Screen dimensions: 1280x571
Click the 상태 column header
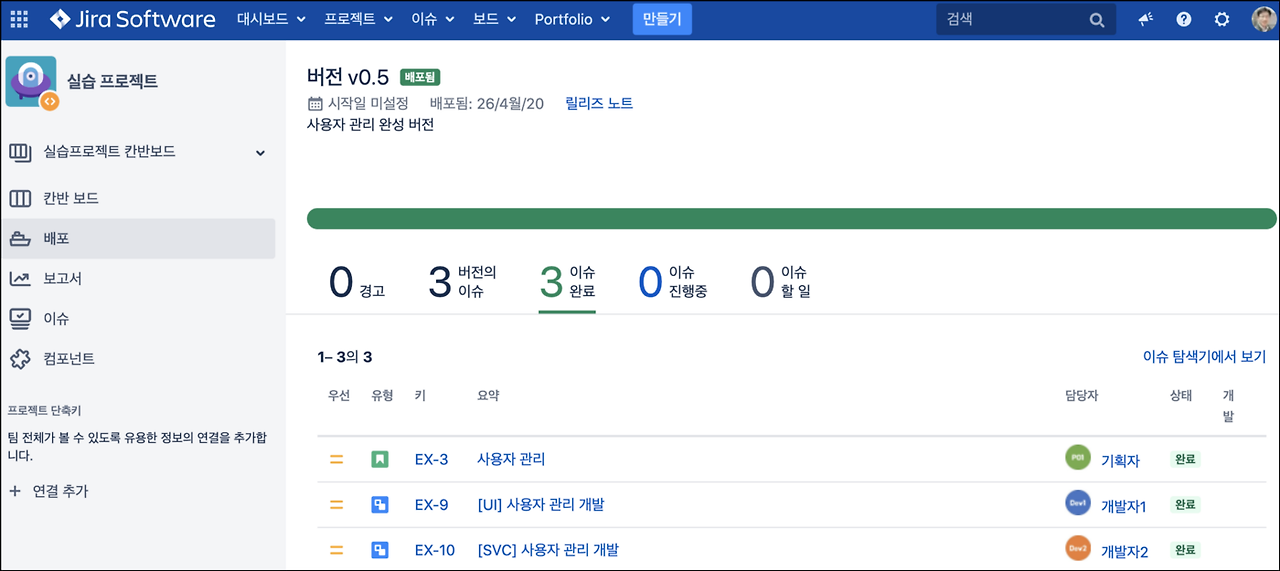tap(1181, 396)
